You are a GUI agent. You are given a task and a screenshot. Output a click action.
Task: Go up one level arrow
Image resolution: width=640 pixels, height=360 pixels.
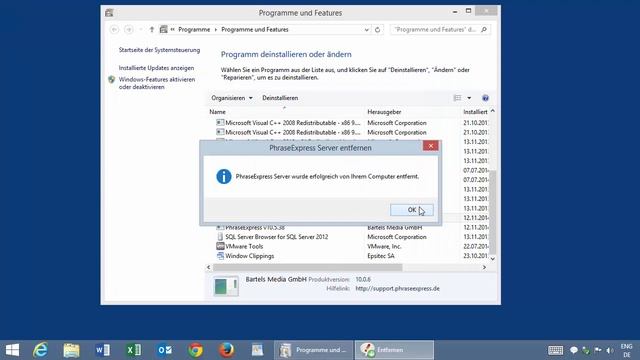click(x=152, y=29)
